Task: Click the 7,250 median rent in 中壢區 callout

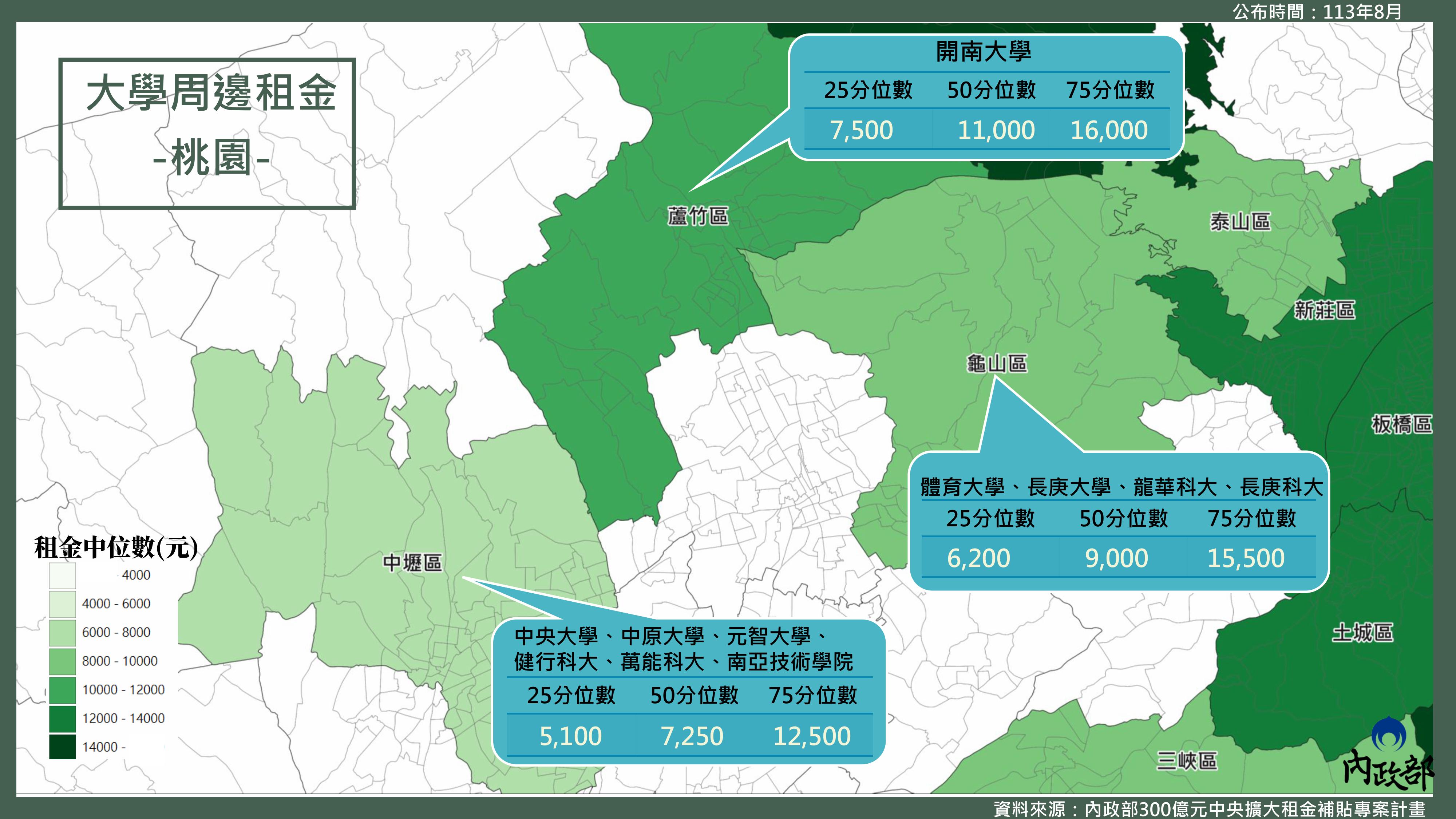Action: pyautogui.click(x=692, y=736)
